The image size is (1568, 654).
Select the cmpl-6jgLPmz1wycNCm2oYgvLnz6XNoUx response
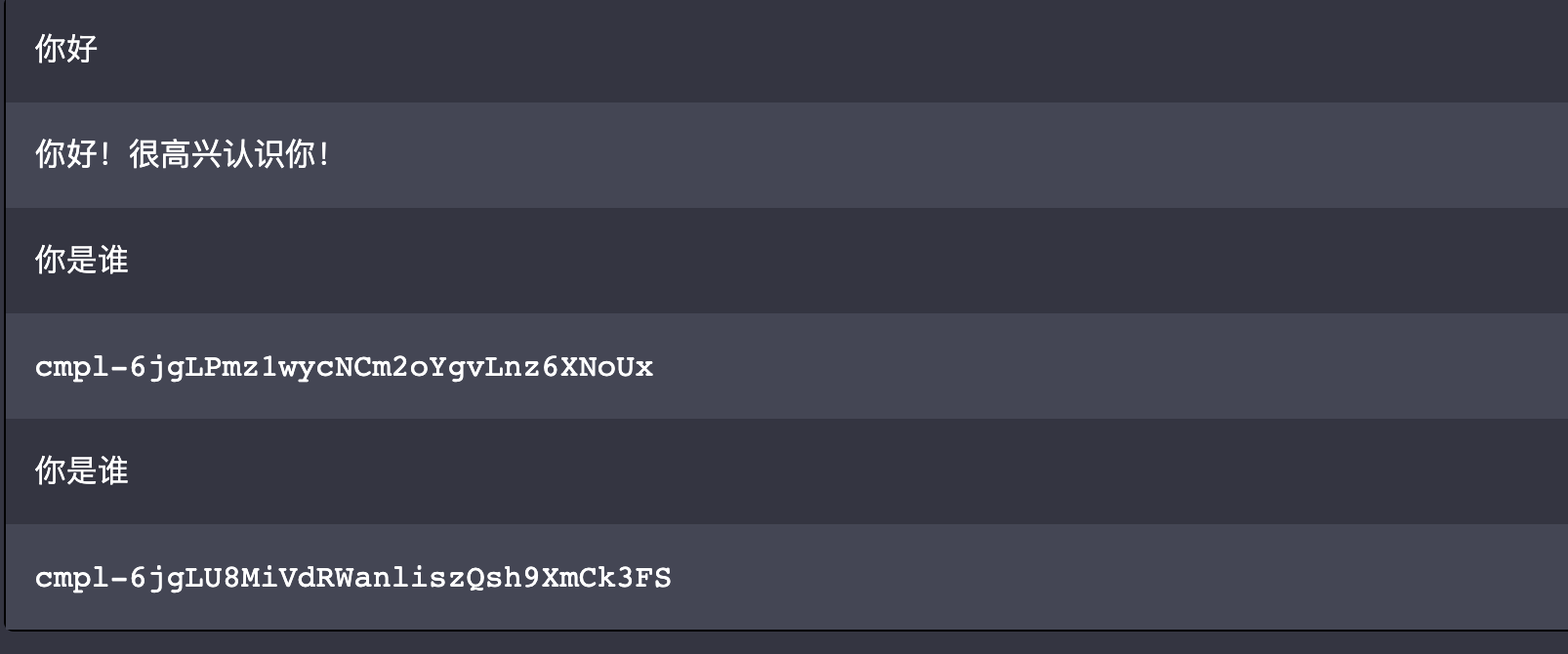coord(344,367)
